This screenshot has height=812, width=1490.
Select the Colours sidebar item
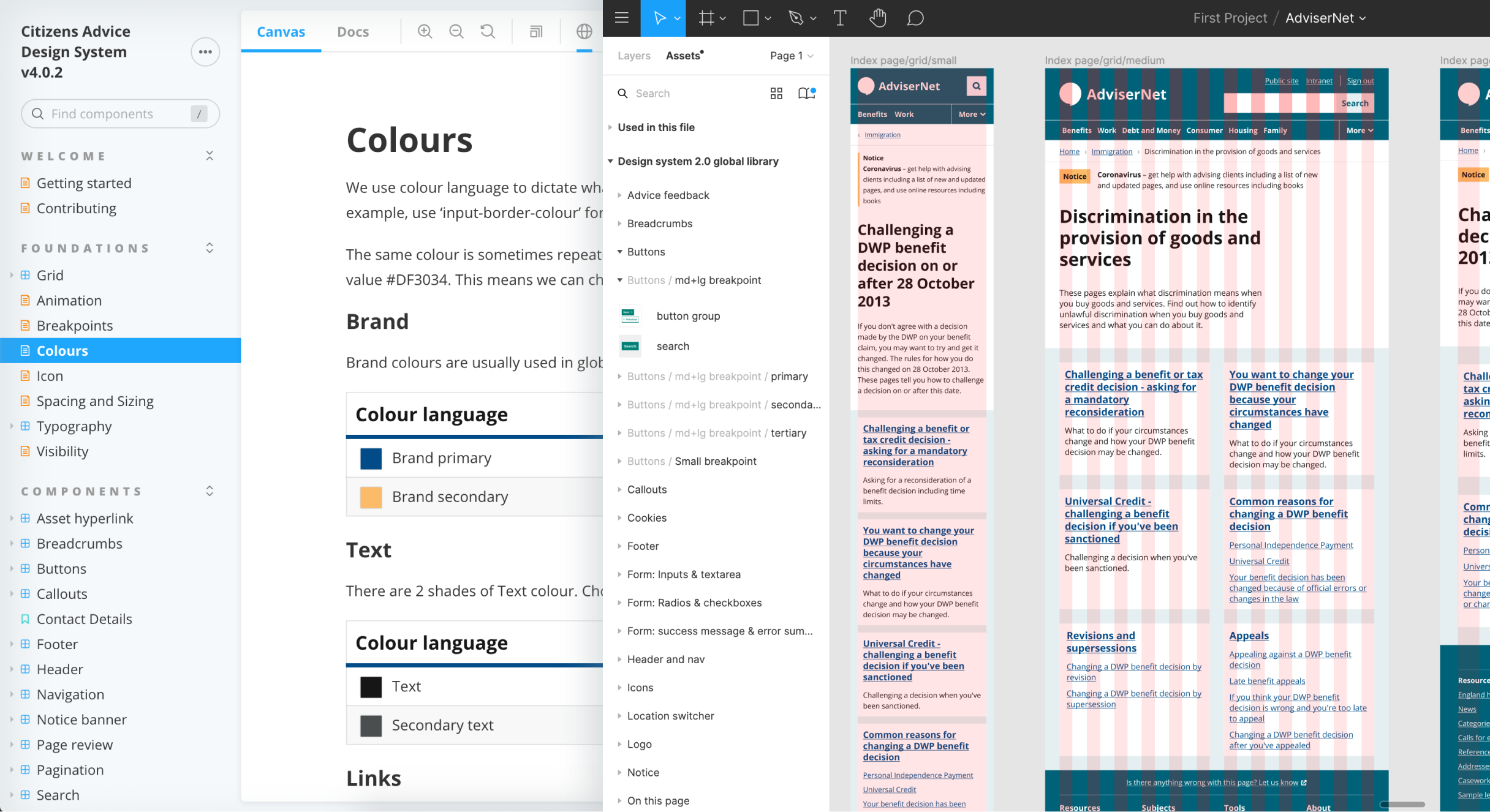(120, 351)
